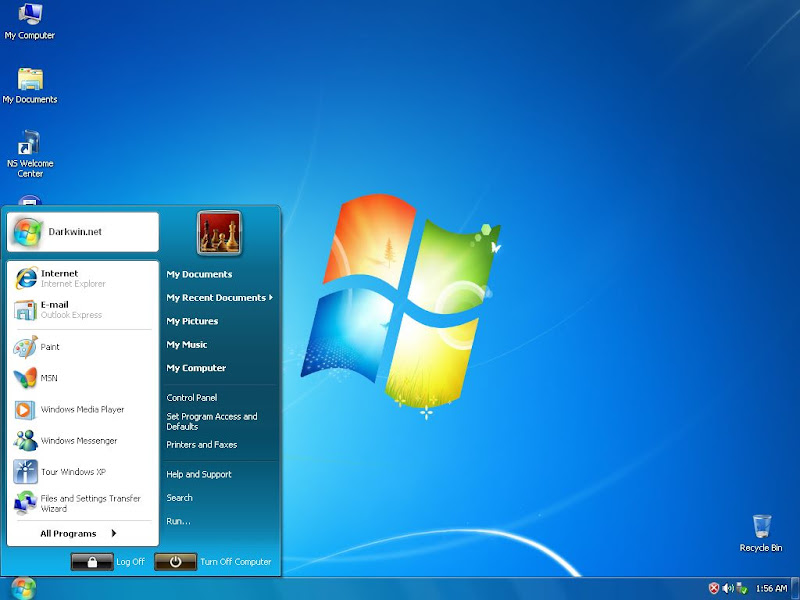This screenshot has width=800, height=600.
Task: Launch MSN from the Start menu
Action: pyautogui.click(x=48, y=378)
